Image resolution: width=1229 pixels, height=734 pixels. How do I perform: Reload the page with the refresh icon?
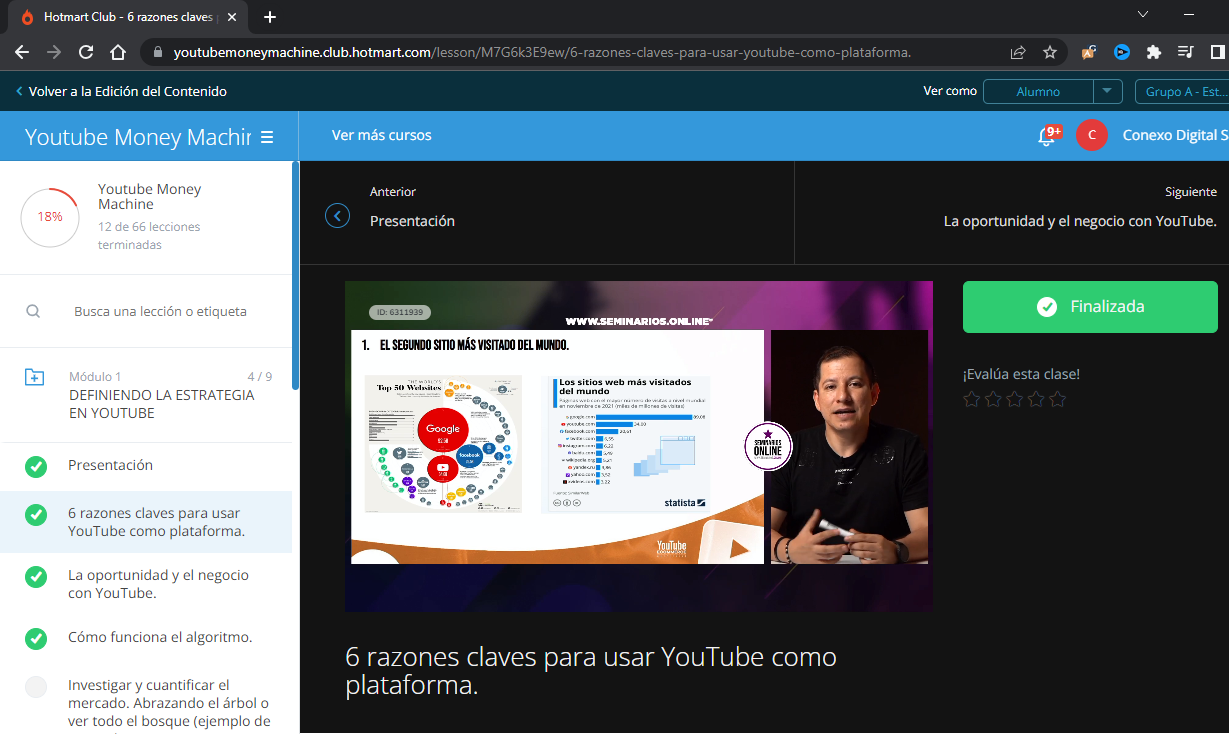[86, 52]
